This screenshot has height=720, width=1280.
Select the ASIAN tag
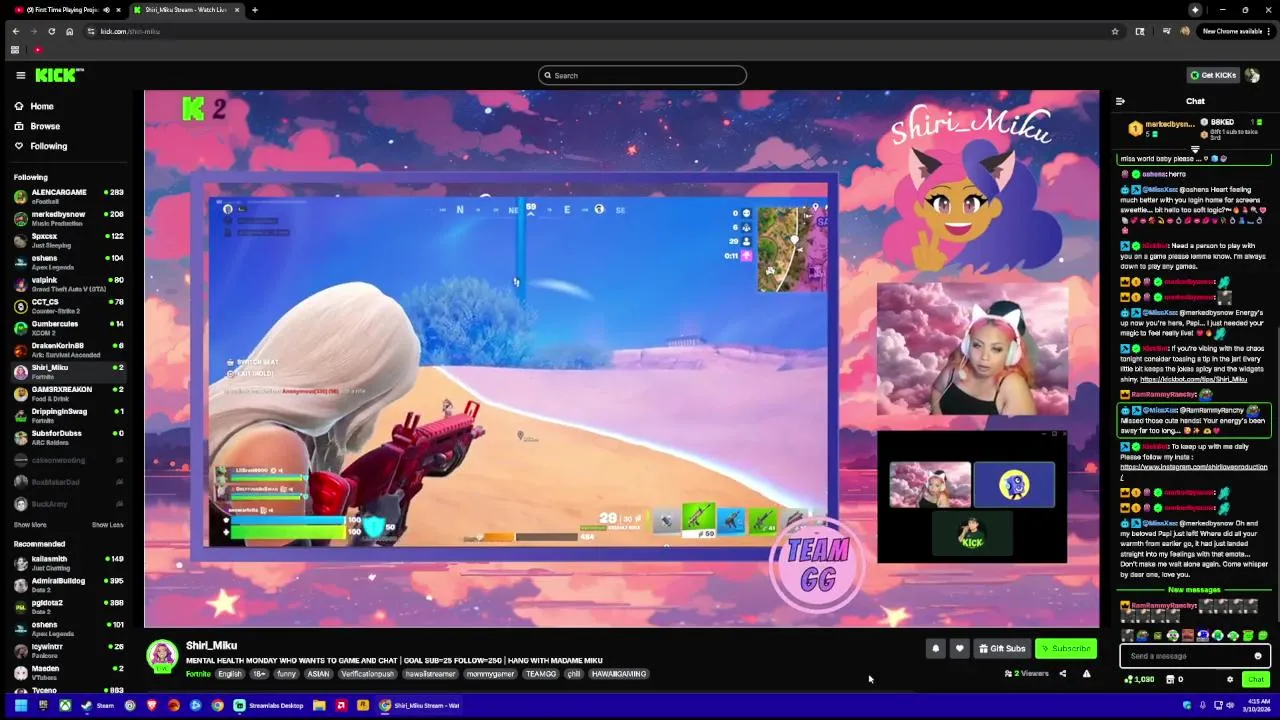(318, 674)
